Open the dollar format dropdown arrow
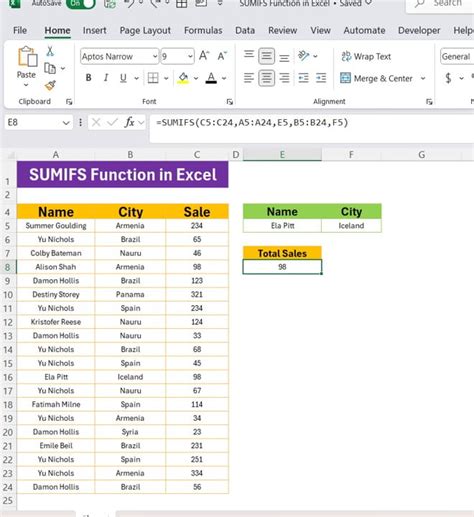474x517 pixels. [461, 78]
